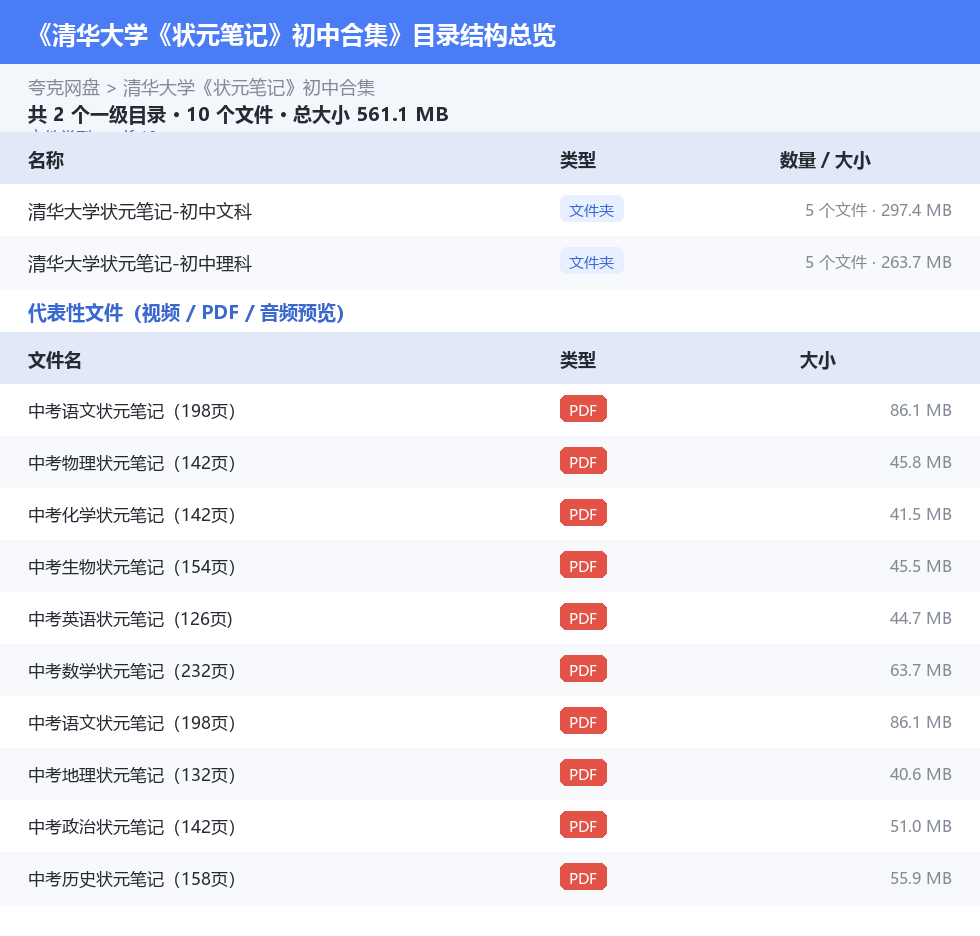
Task: Select the 55.9 MB size value
Action: (x=921, y=877)
